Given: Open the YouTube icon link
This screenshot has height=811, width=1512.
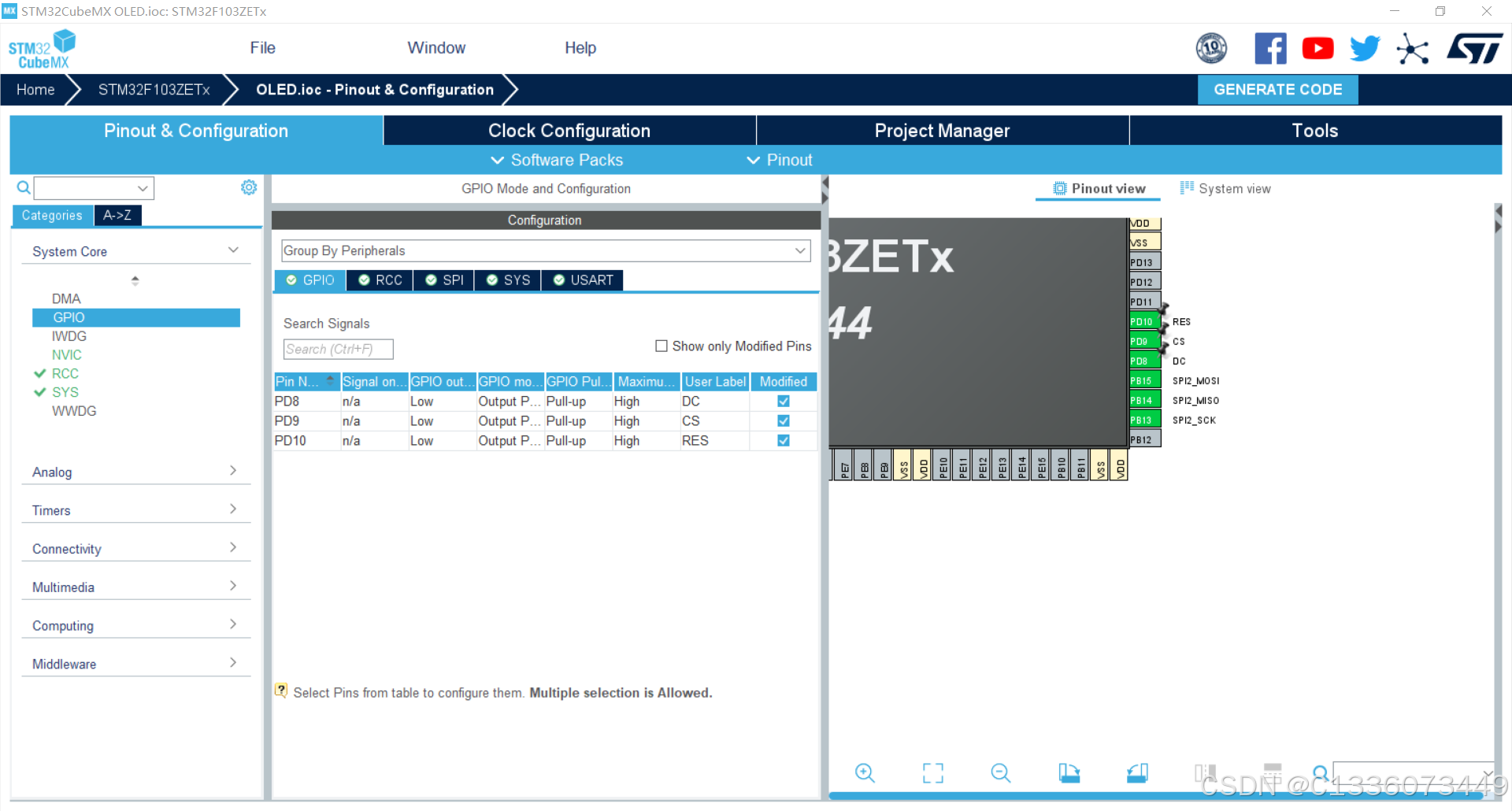Looking at the screenshot, I should (x=1317, y=49).
